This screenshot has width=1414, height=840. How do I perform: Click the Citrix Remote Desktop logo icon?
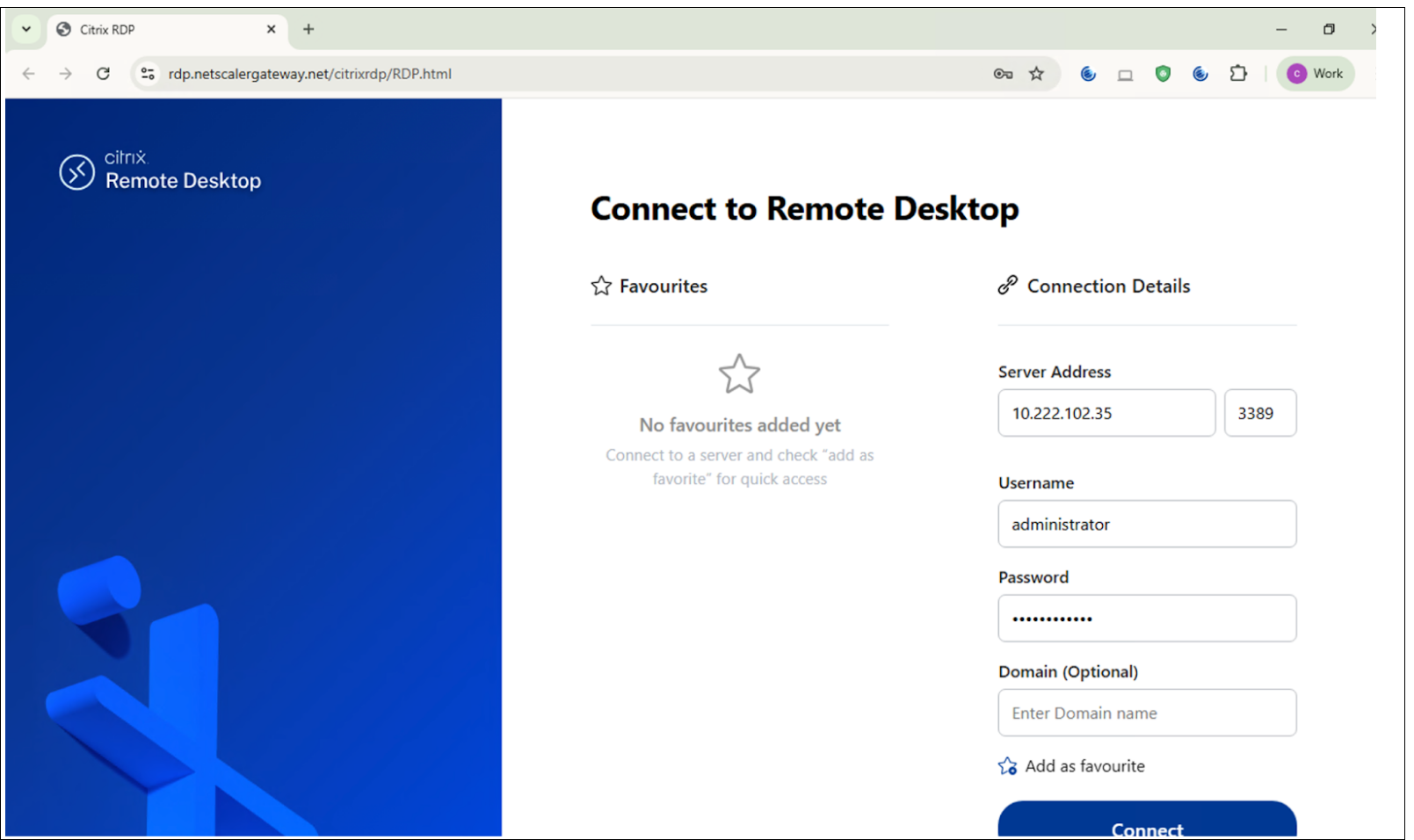click(76, 172)
